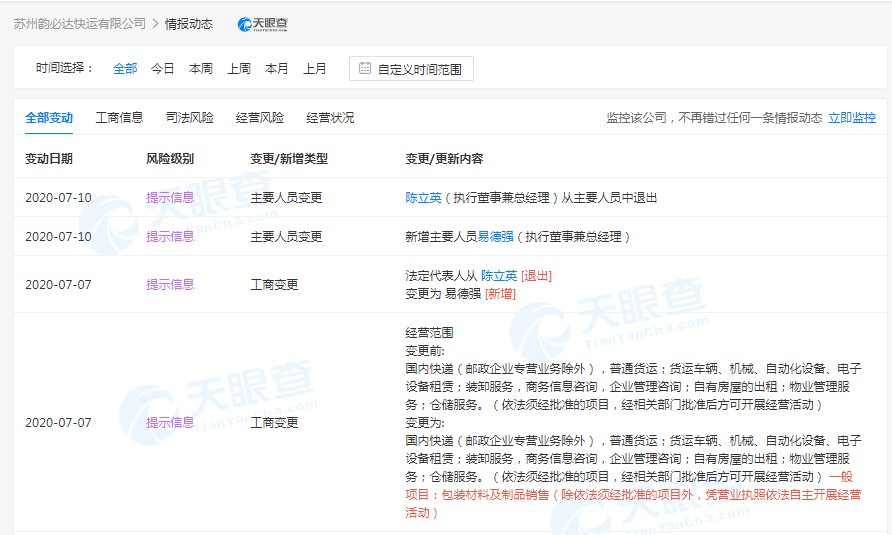Open 陈立英 link in the 退出 personnel row

click(423, 197)
